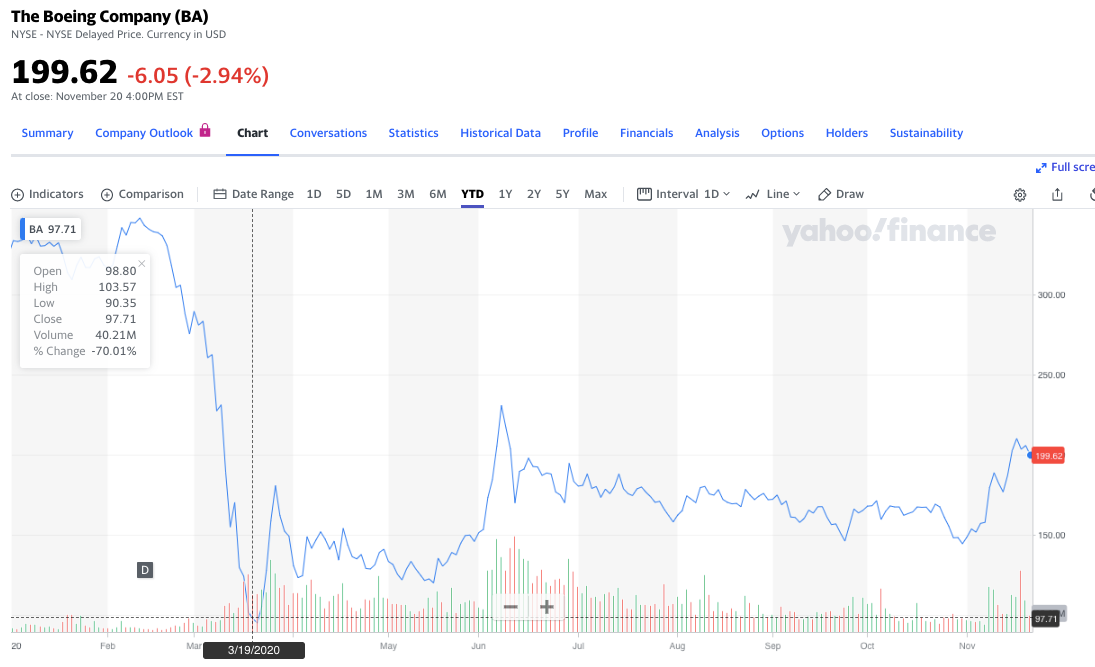Viewport: 1095px width, 667px height.
Task: Click the red 199.62 current price tag
Action: [x=1048, y=456]
